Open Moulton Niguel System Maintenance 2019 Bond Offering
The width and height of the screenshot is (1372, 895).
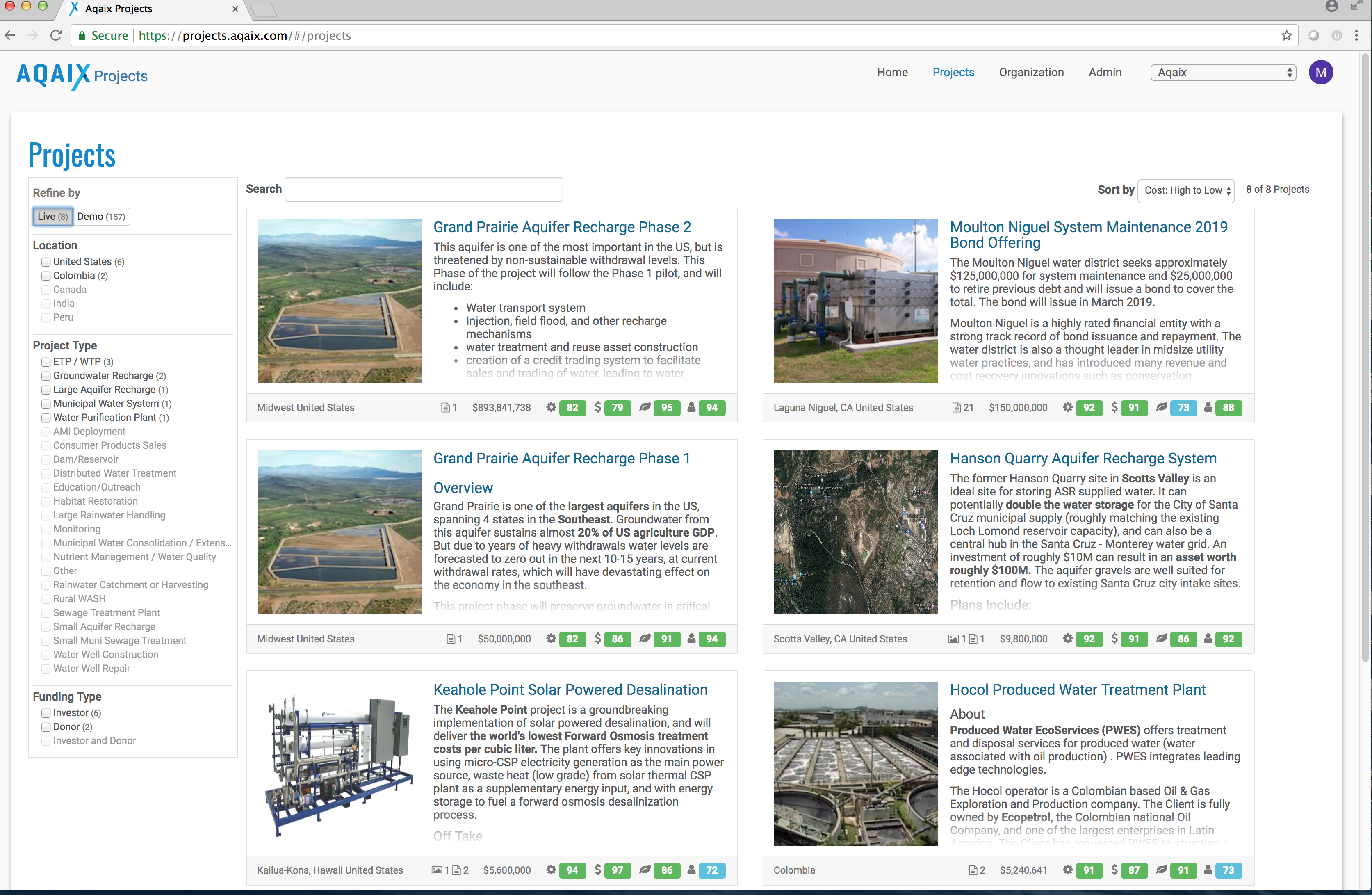[1088, 235]
